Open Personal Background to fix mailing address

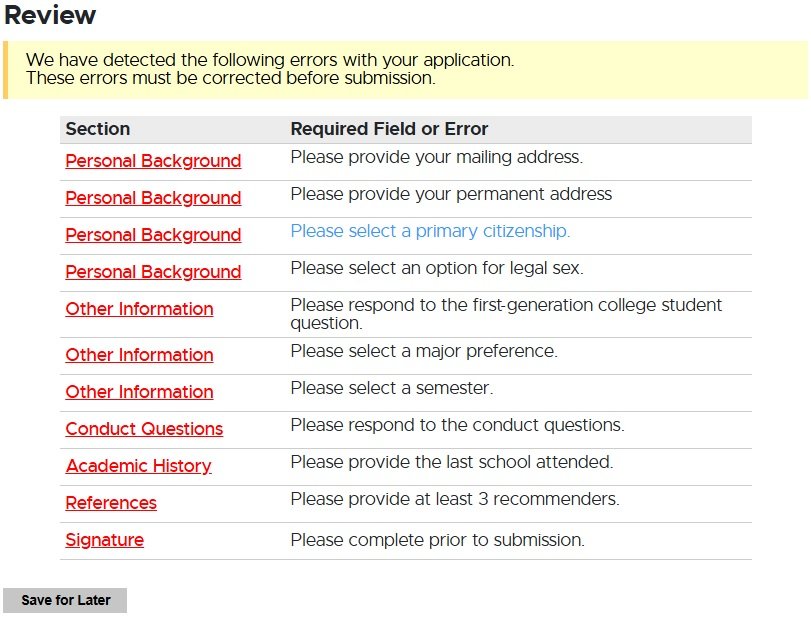(152, 161)
